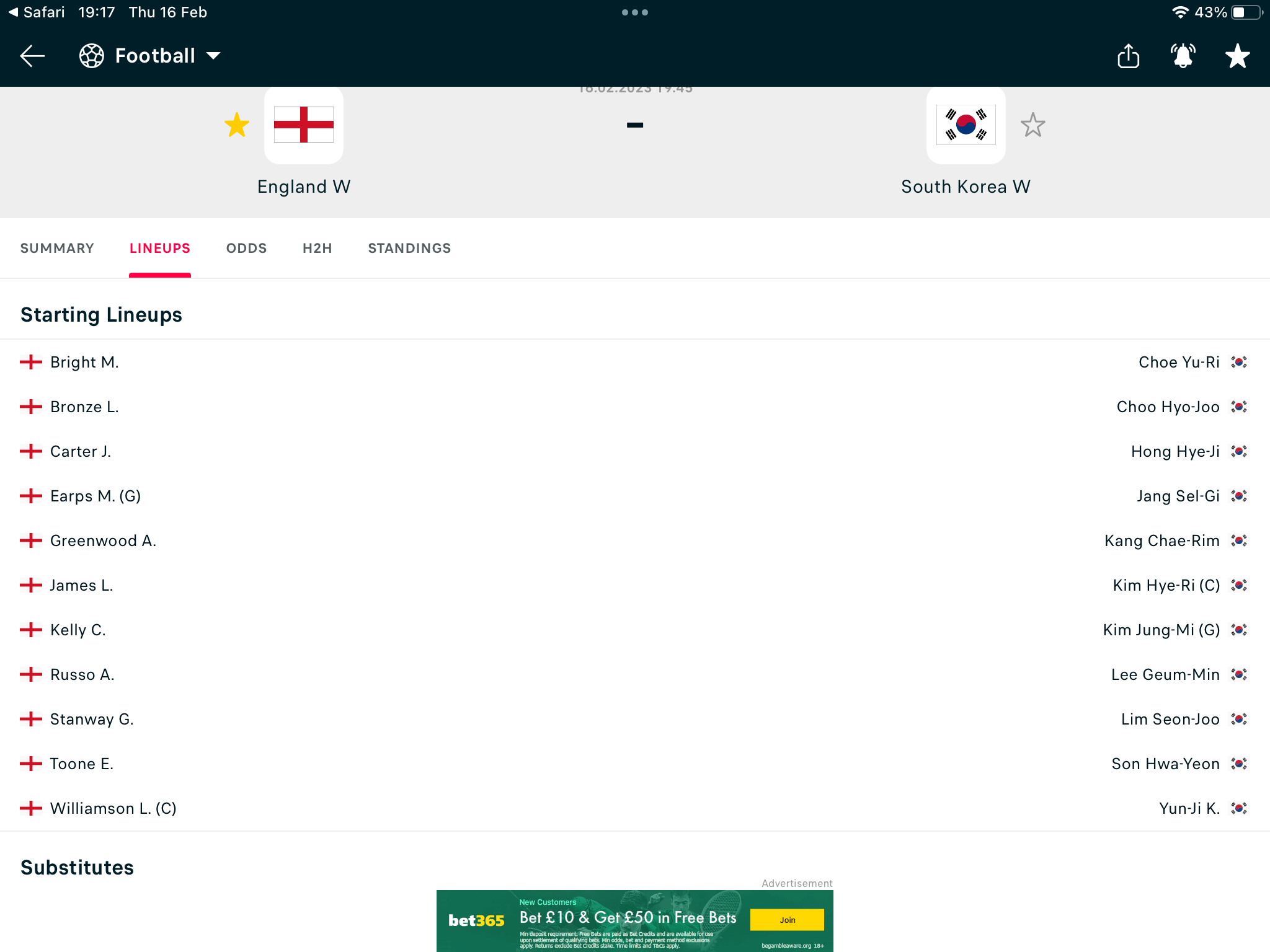
Task: Open the H2H tab
Action: coord(317,248)
